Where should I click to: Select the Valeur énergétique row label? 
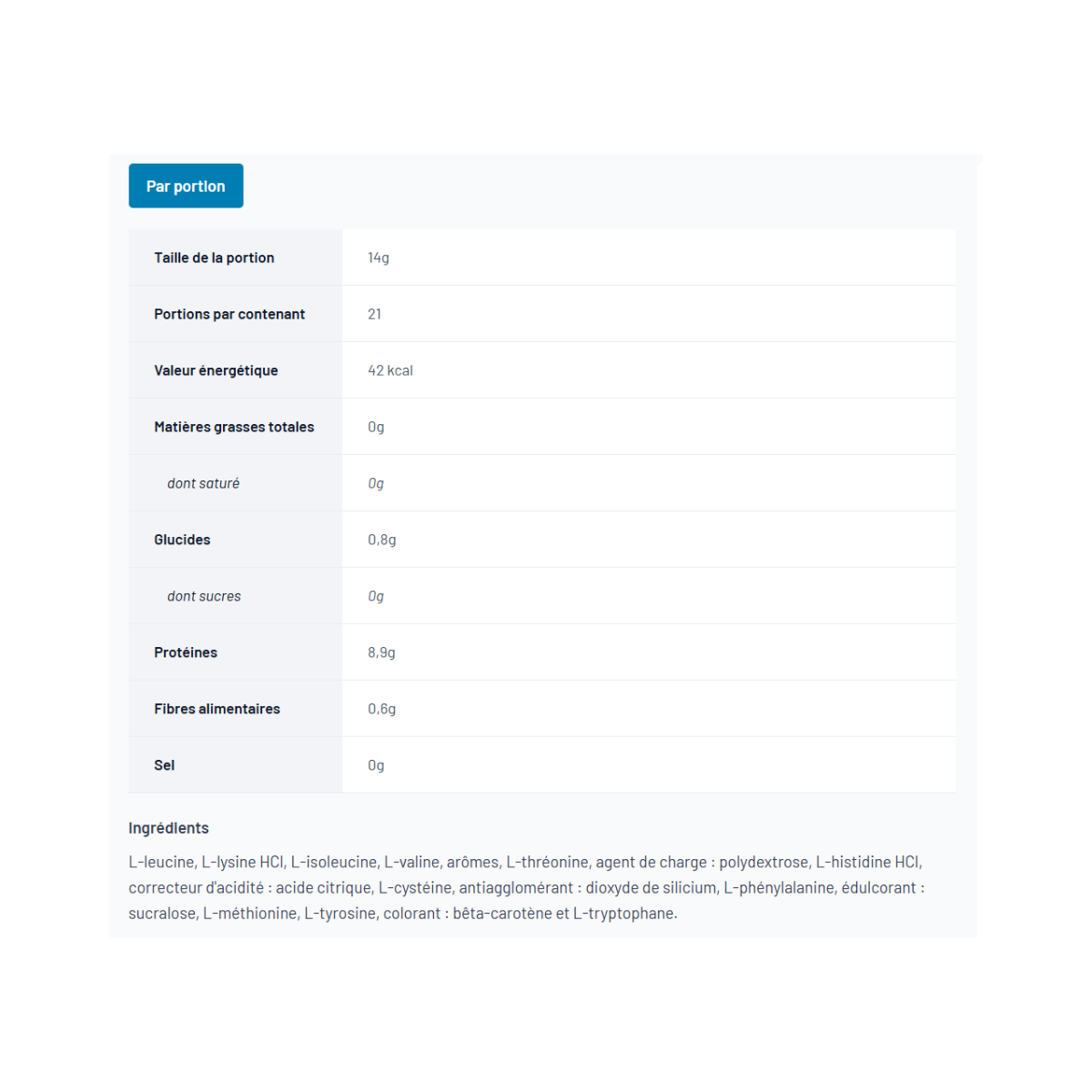pyautogui.click(x=216, y=370)
